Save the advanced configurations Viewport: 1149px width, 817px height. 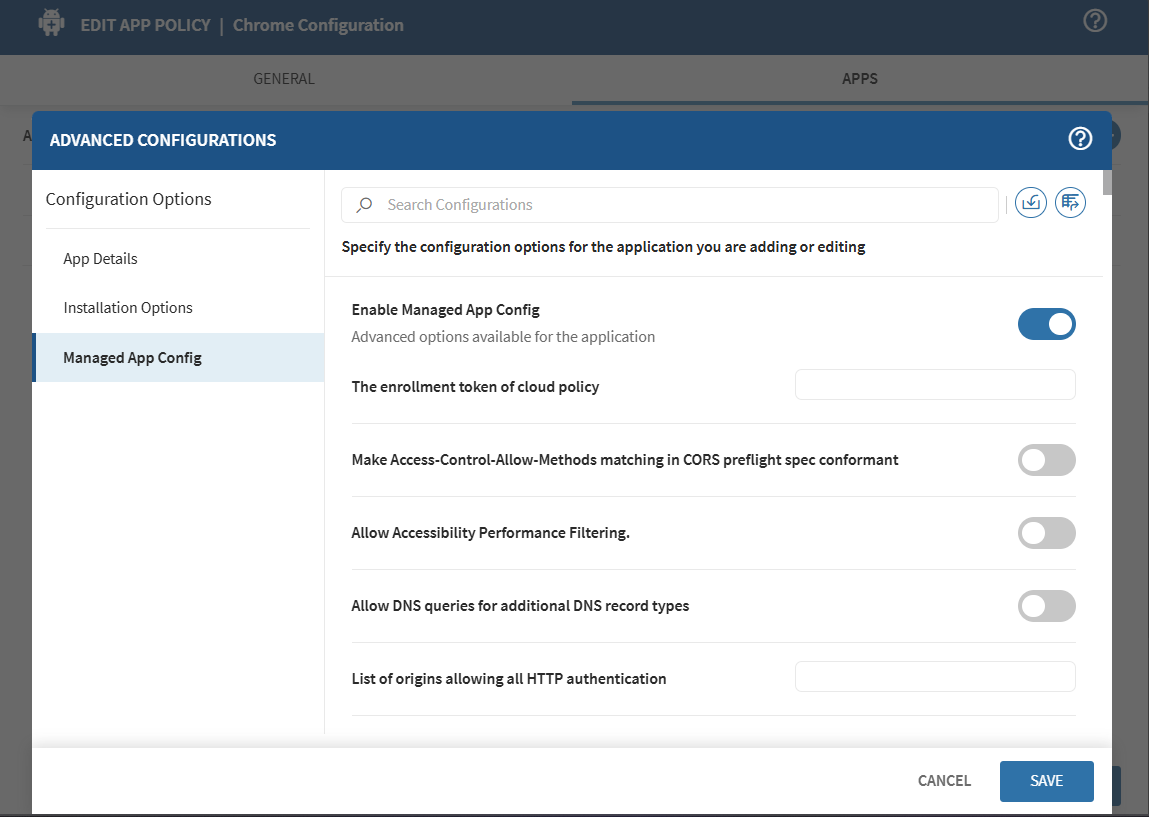coord(1046,780)
